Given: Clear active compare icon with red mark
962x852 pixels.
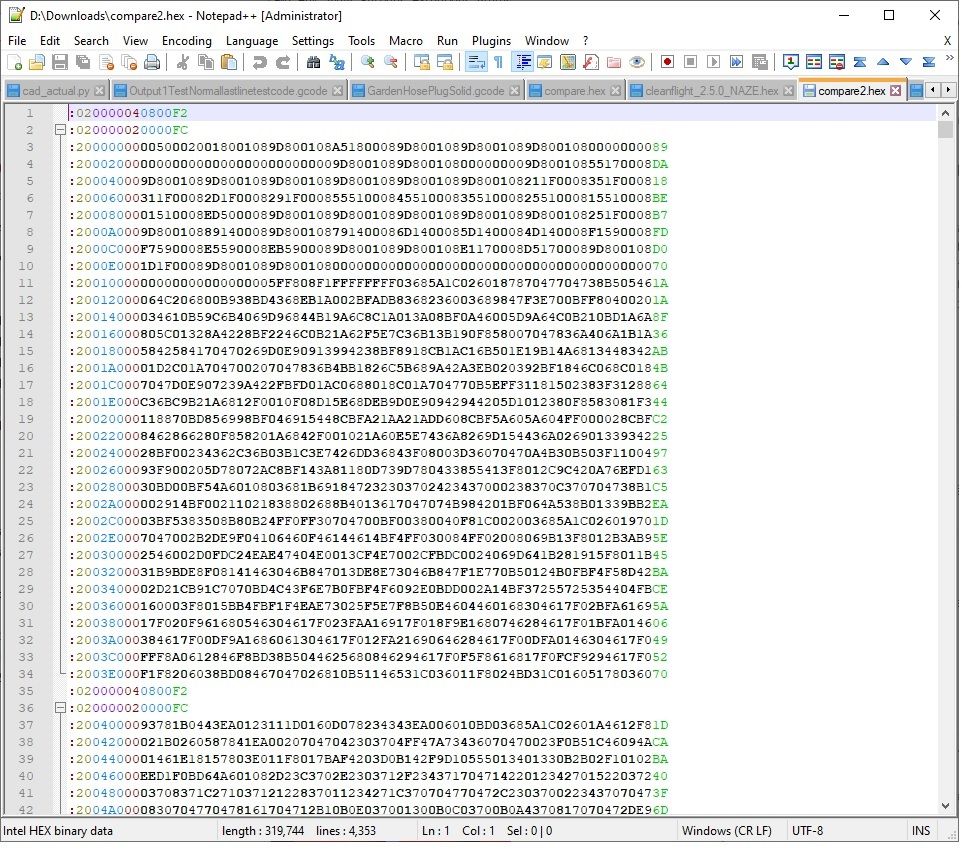Looking at the screenshot, I should pyautogui.click(x=836, y=62).
